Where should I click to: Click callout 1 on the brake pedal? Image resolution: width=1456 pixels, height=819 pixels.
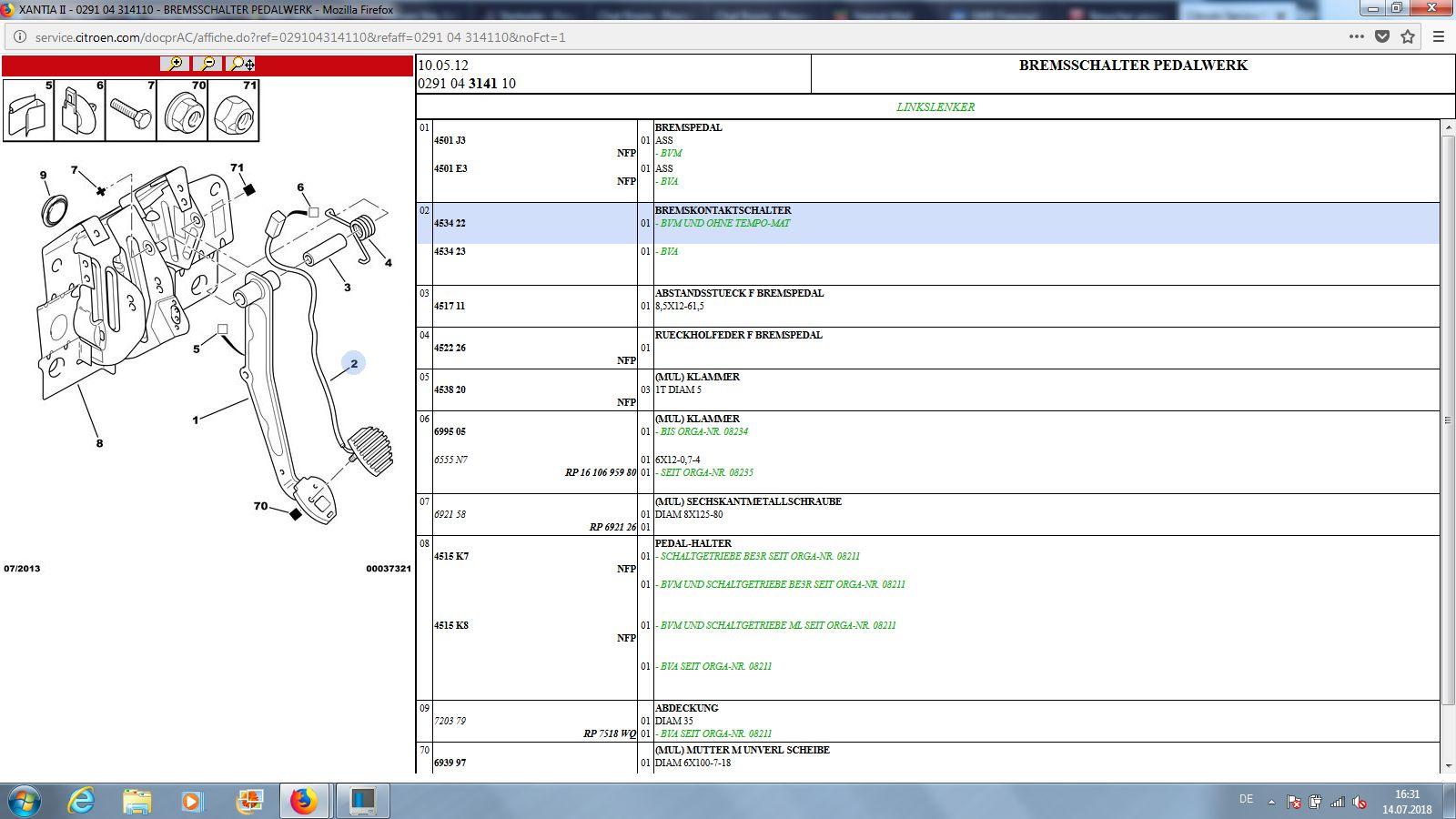tap(196, 420)
